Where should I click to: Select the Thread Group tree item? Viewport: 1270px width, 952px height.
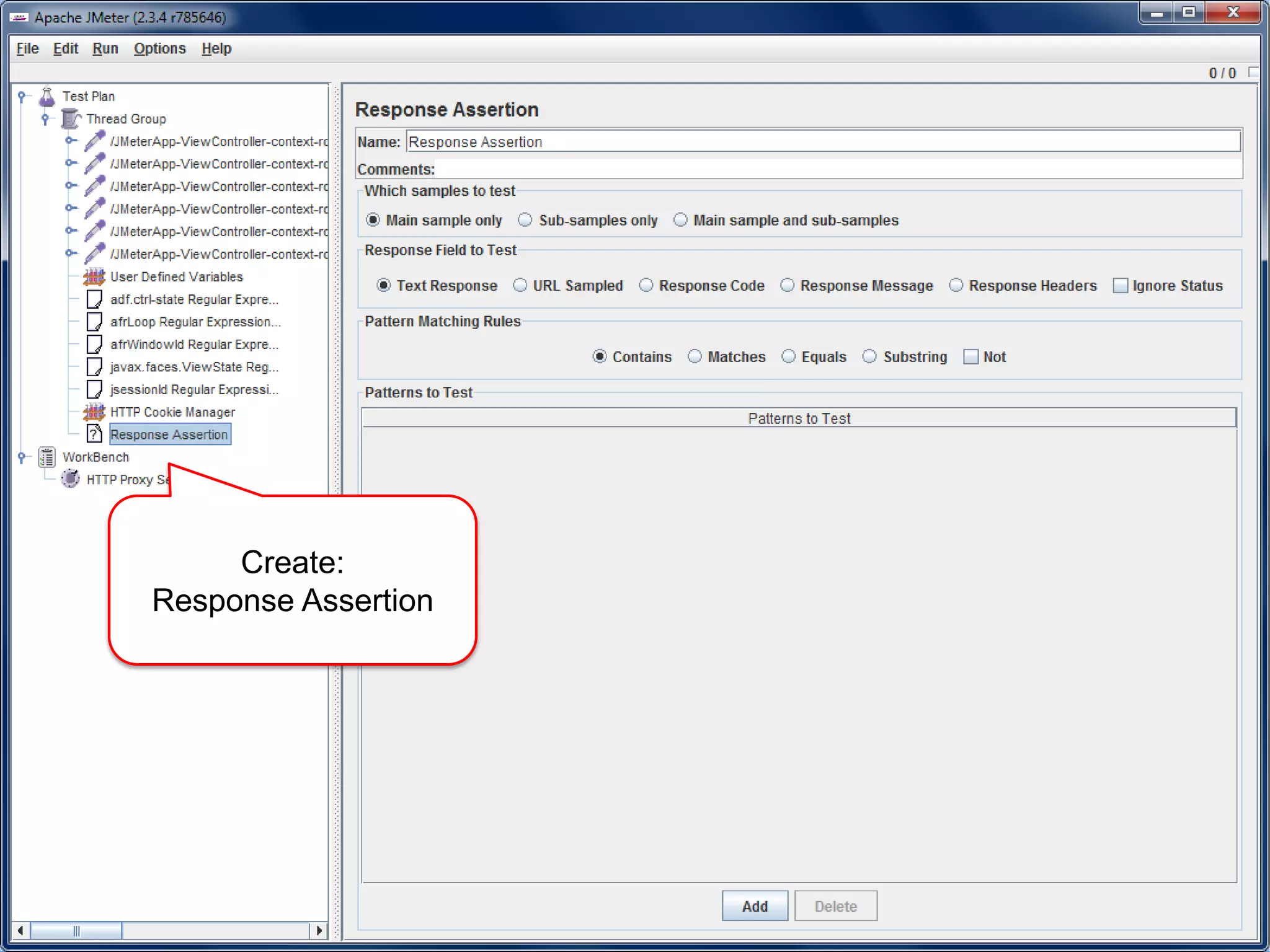127,118
